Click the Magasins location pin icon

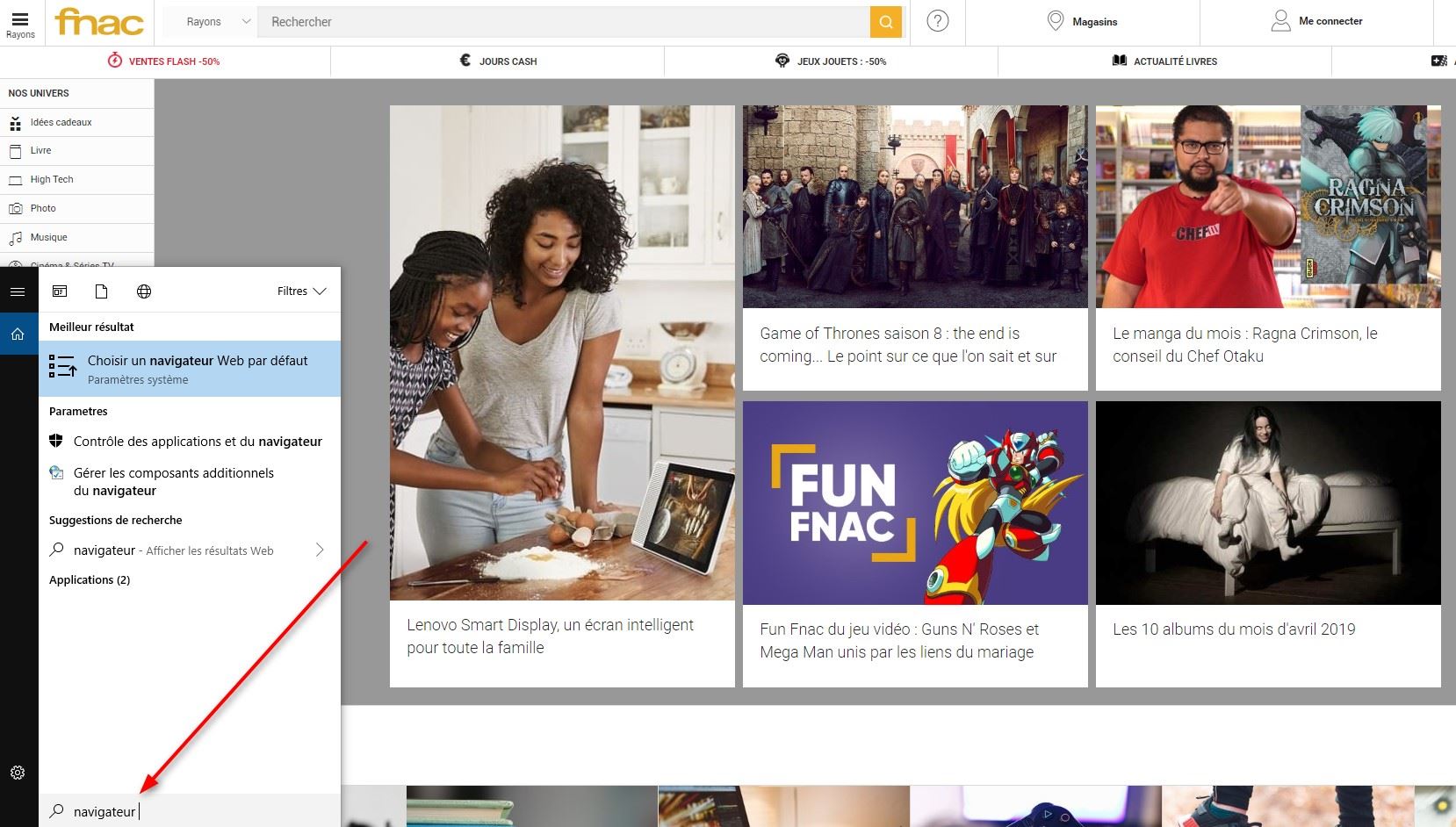[x=1056, y=21]
